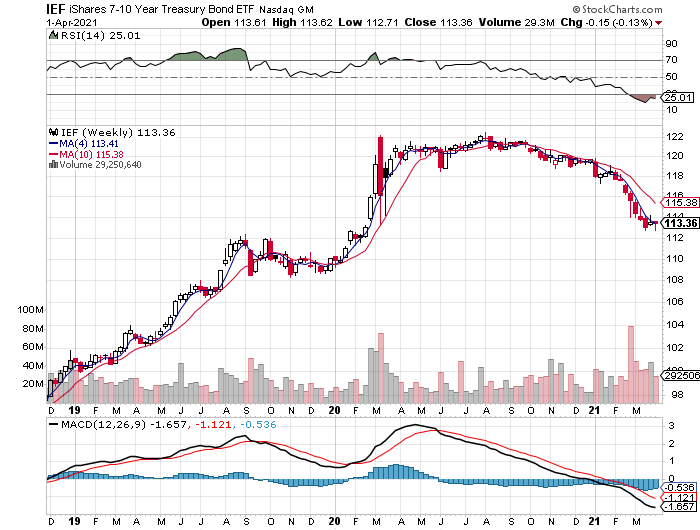Click the '122' price axis label
Viewport: 700px width, 530px height.
click(x=674, y=137)
